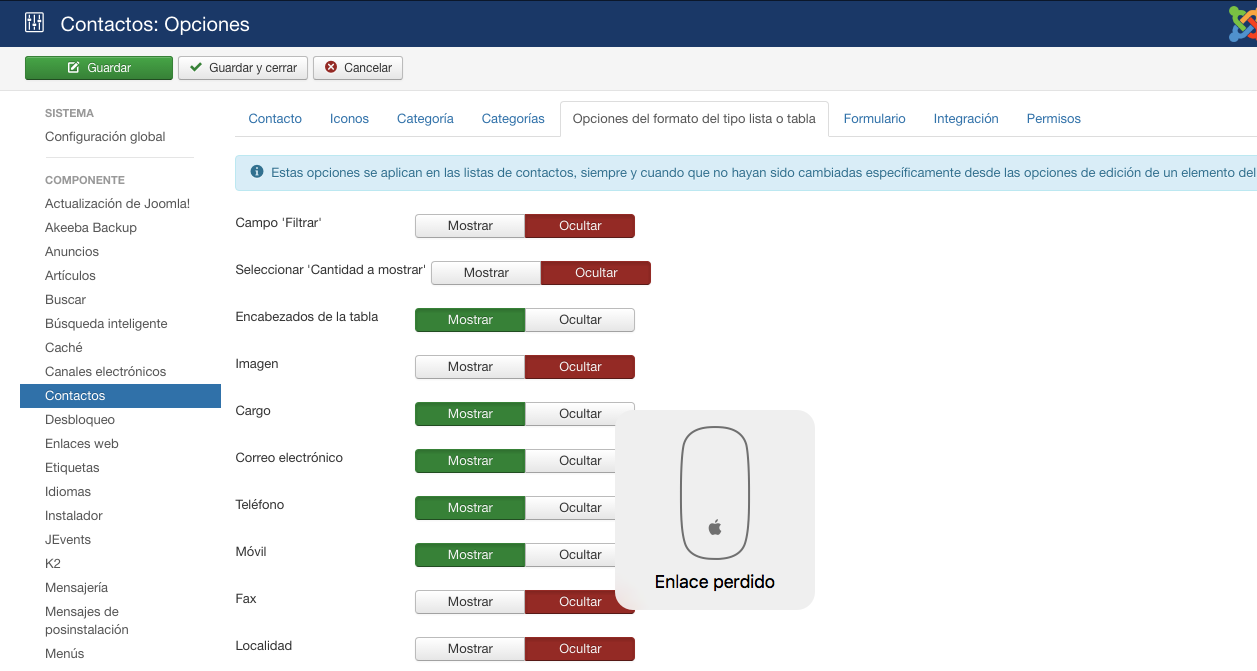Click the sliders options icon in header

[34, 23]
